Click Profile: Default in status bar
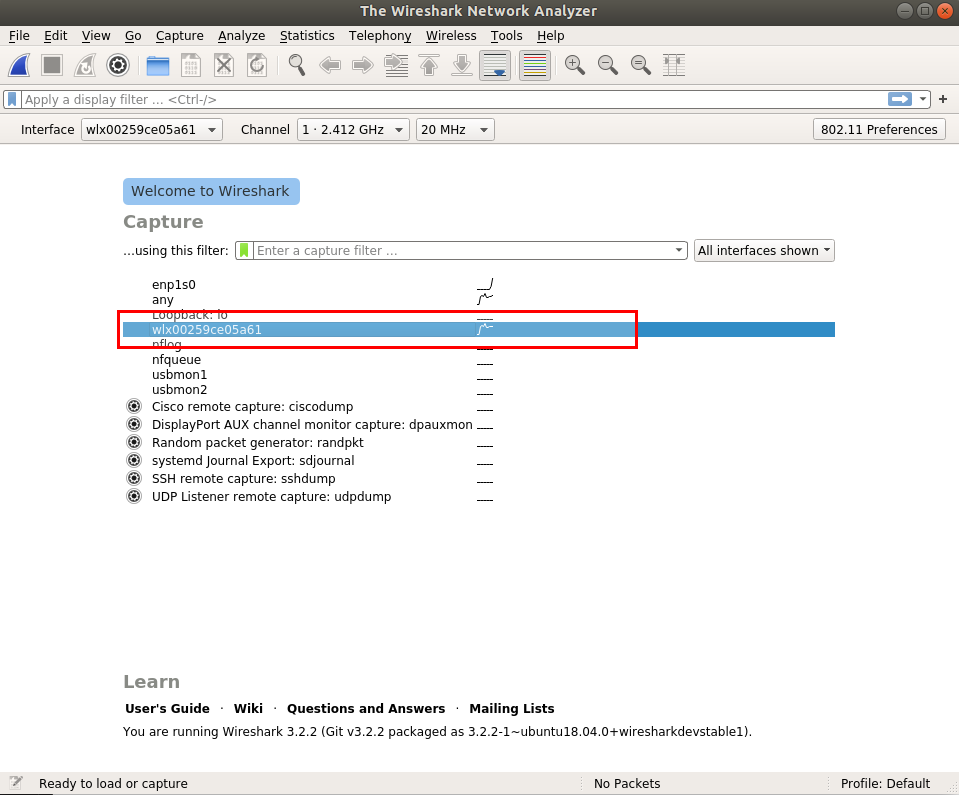The height and width of the screenshot is (795, 959). [885, 783]
